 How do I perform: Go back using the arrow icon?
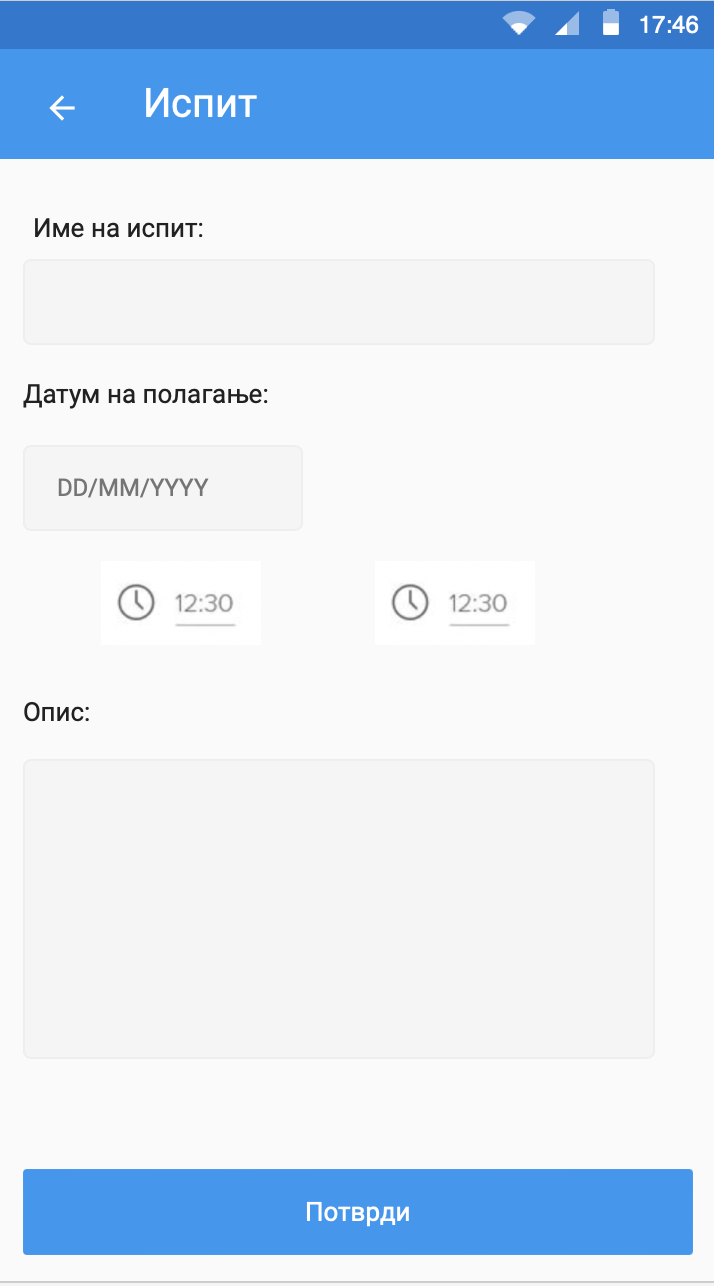62,107
